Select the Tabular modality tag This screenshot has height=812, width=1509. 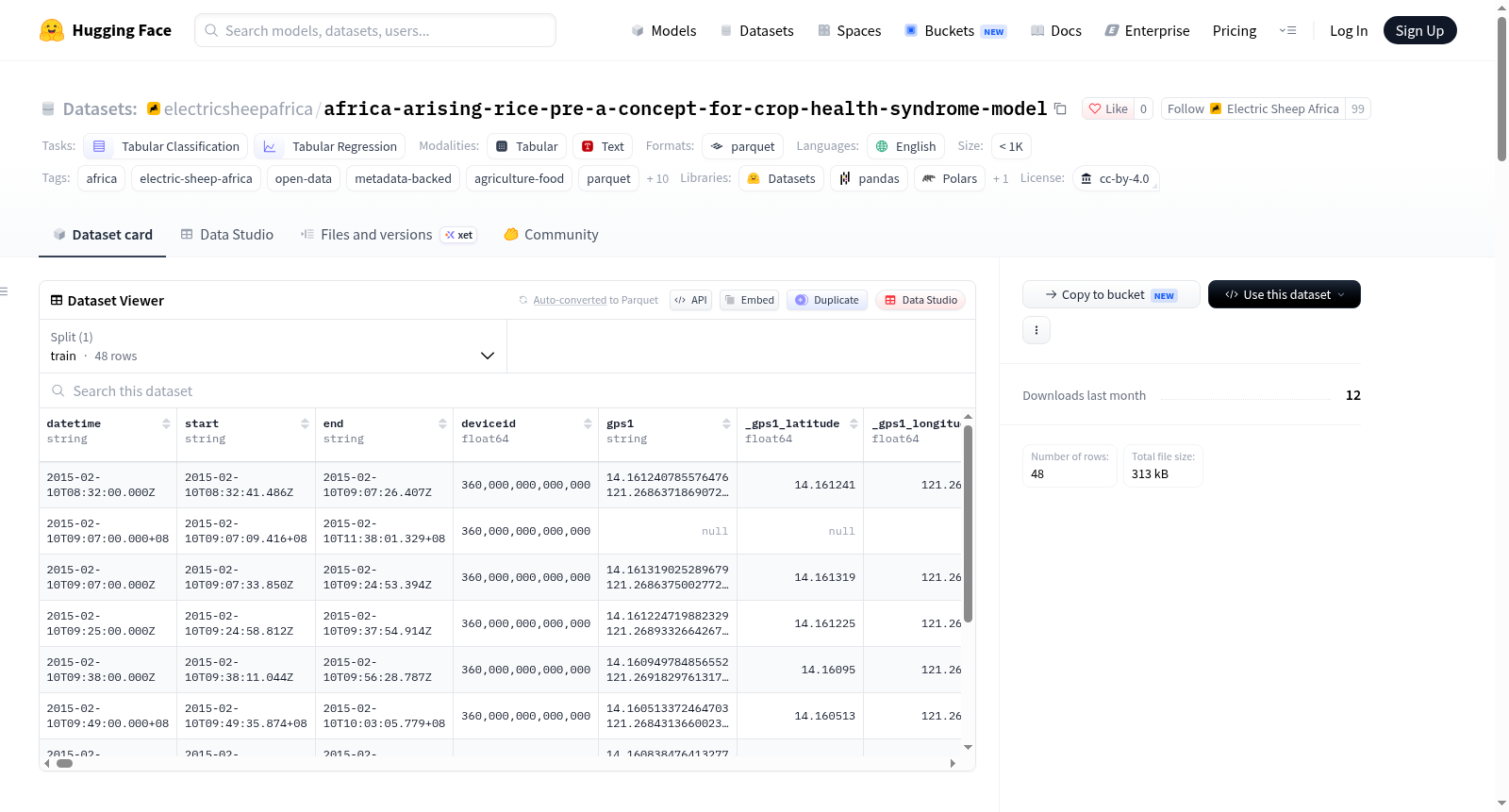[x=527, y=146]
